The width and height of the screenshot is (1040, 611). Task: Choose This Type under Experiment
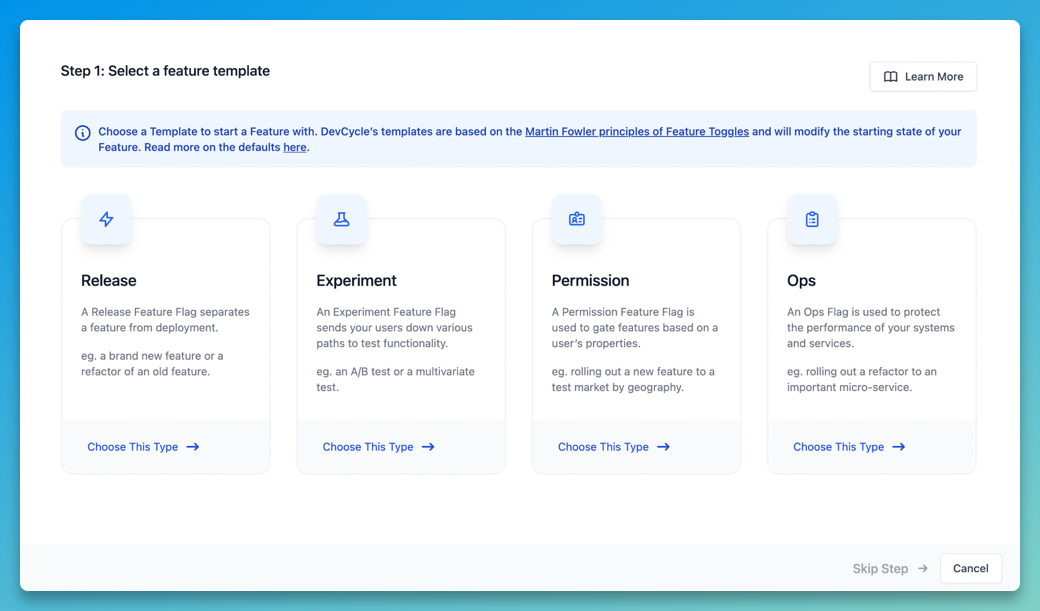(x=370, y=447)
